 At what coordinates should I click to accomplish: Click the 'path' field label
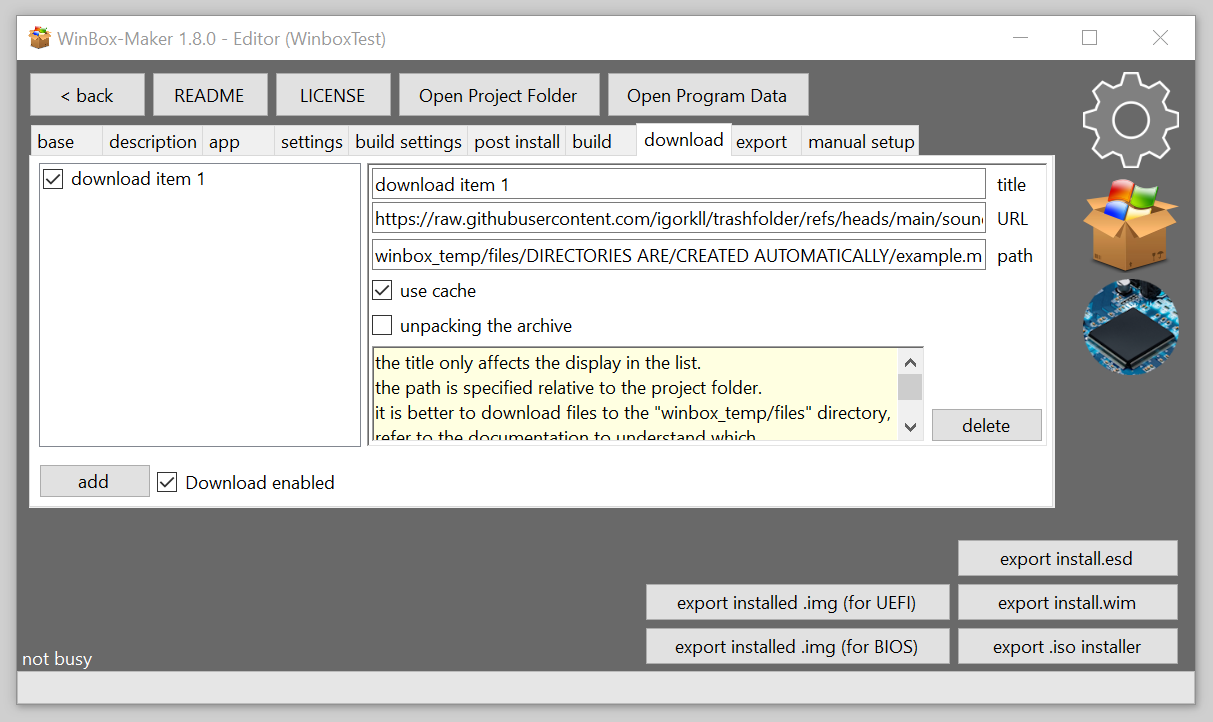(x=1014, y=256)
